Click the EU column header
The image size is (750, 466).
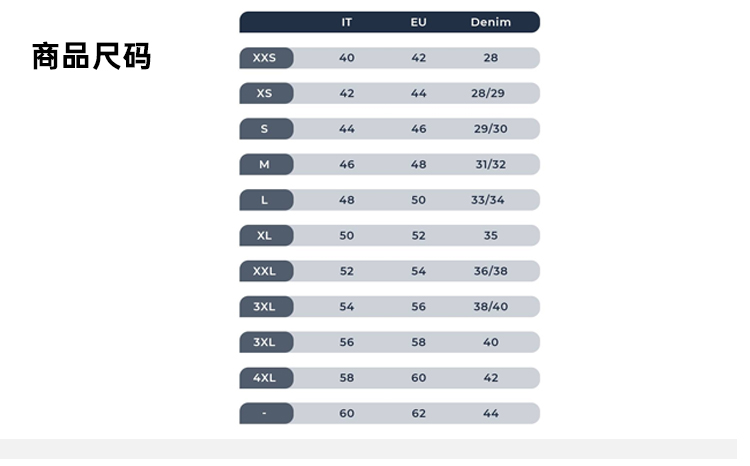pos(418,22)
